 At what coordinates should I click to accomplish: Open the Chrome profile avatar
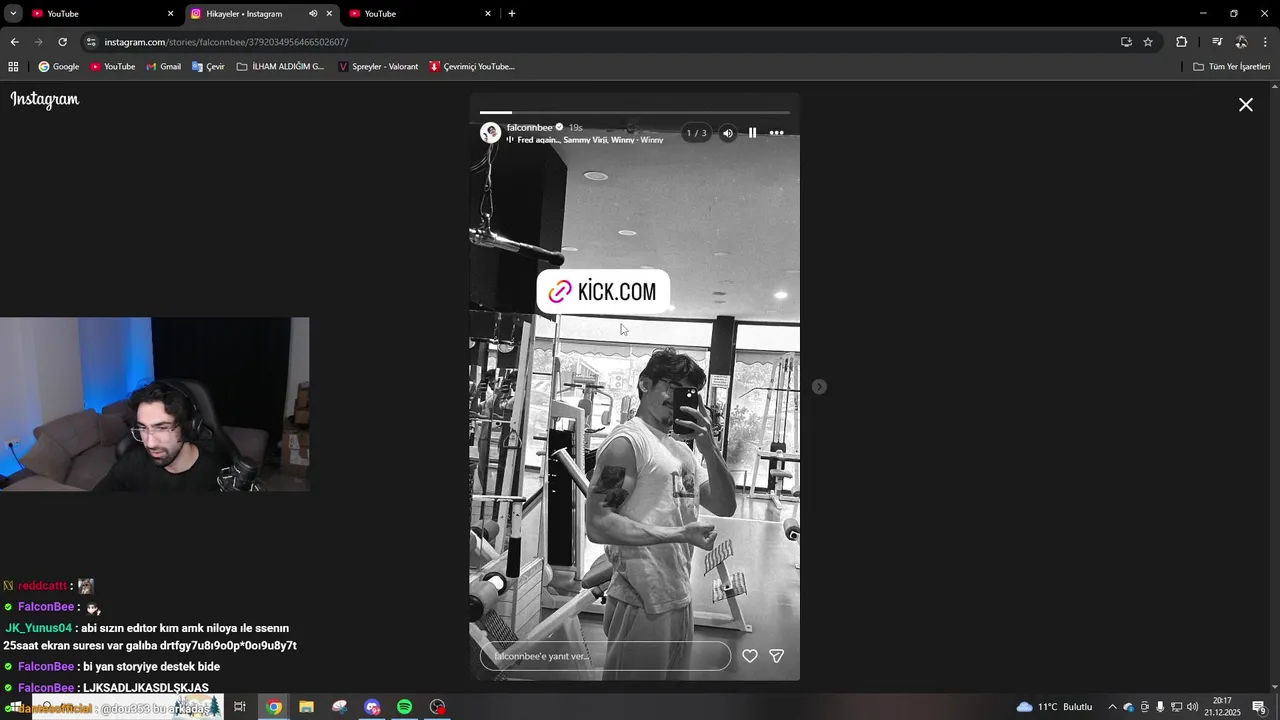tap(1241, 42)
